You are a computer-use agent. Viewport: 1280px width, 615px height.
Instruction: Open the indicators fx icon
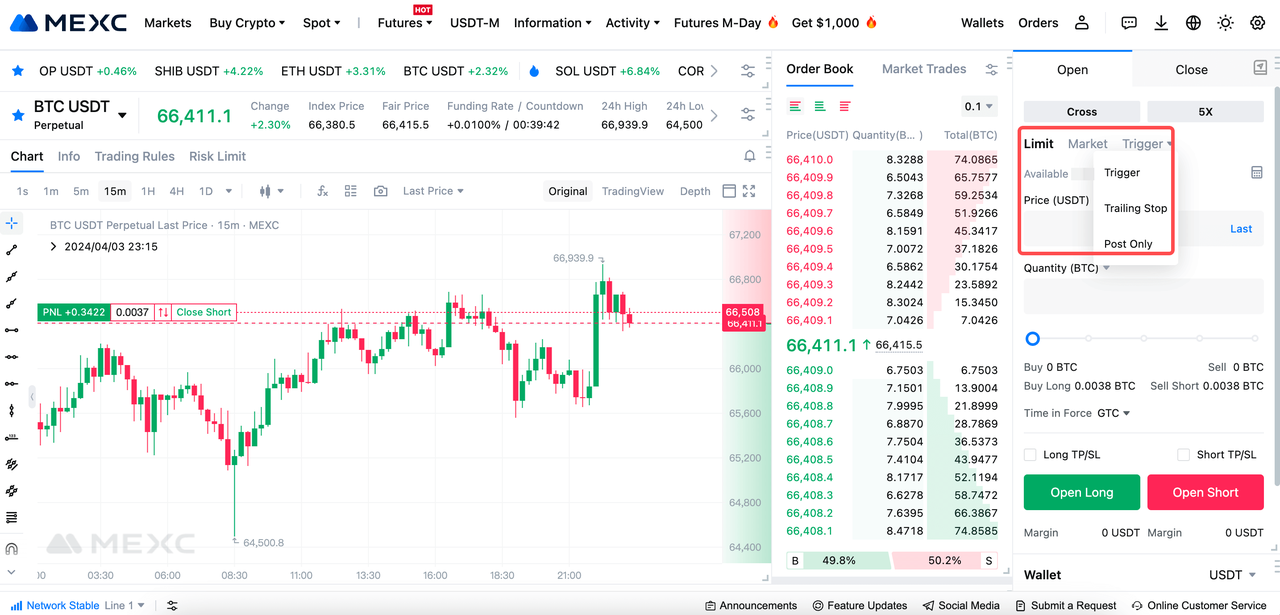(322, 191)
